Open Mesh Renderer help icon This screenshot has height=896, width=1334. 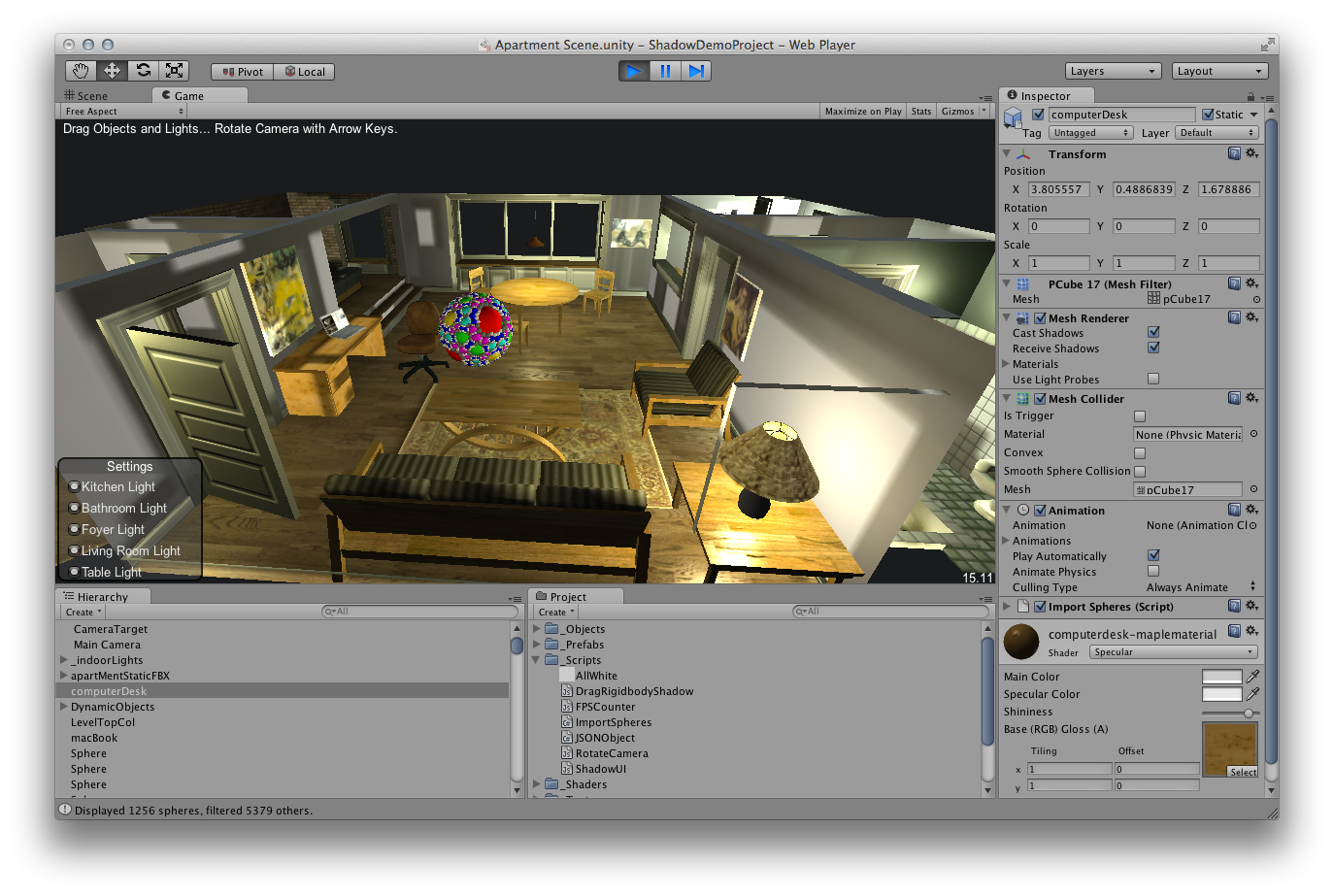1234,317
